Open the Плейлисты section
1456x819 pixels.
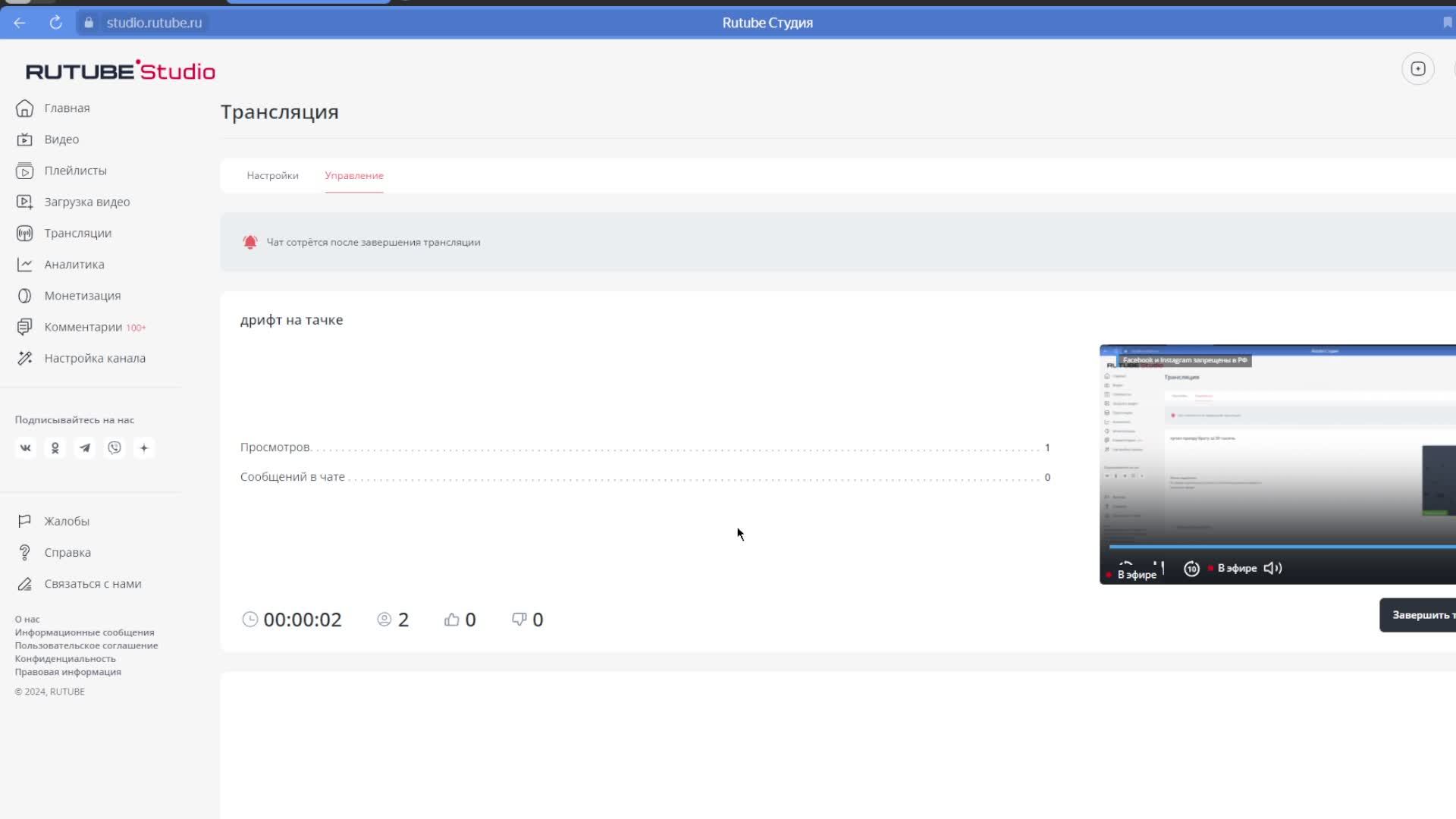point(75,171)
